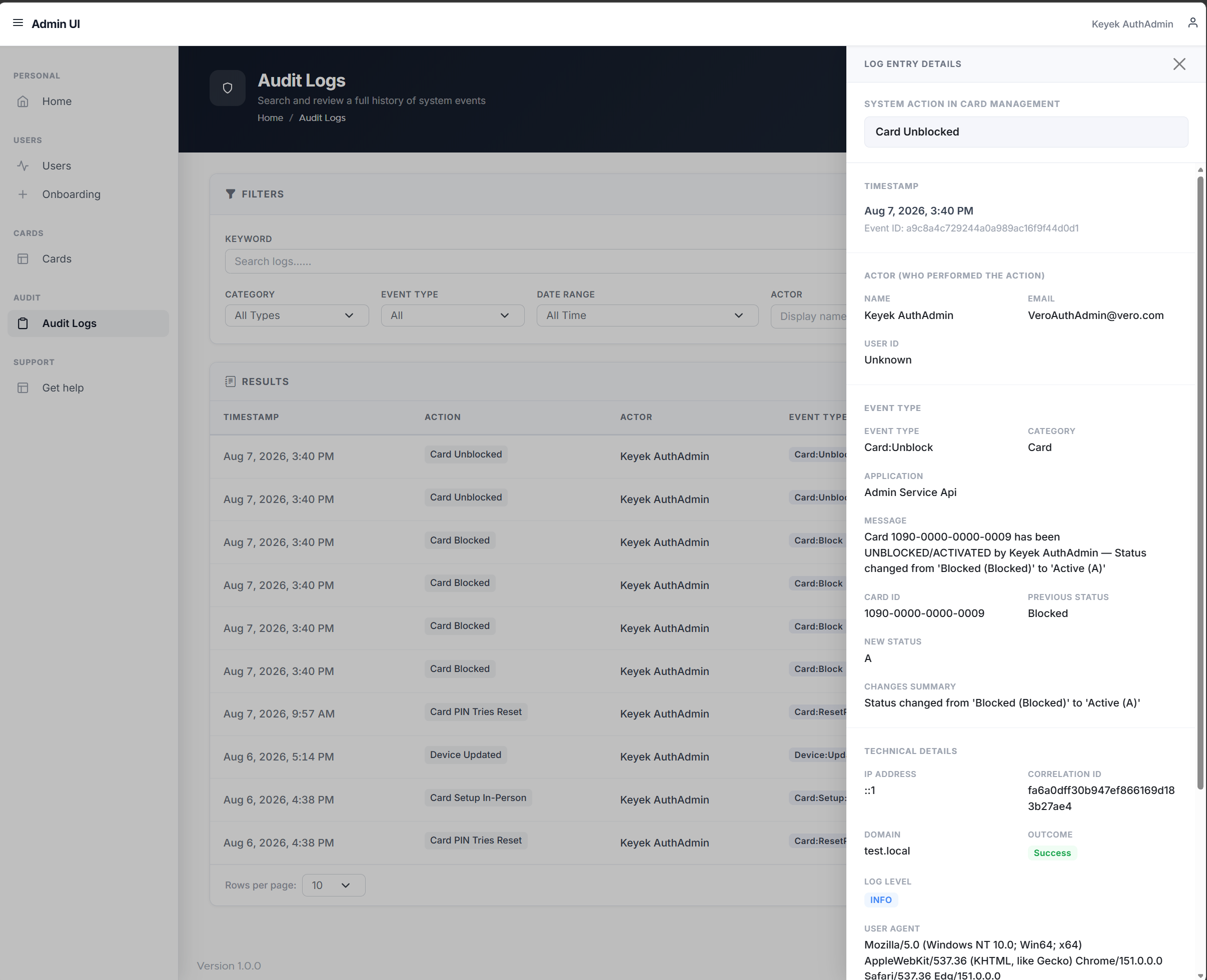Open Rows per page dropdown
Screen dimensions: 1207x980
click(x=333, y=885)
